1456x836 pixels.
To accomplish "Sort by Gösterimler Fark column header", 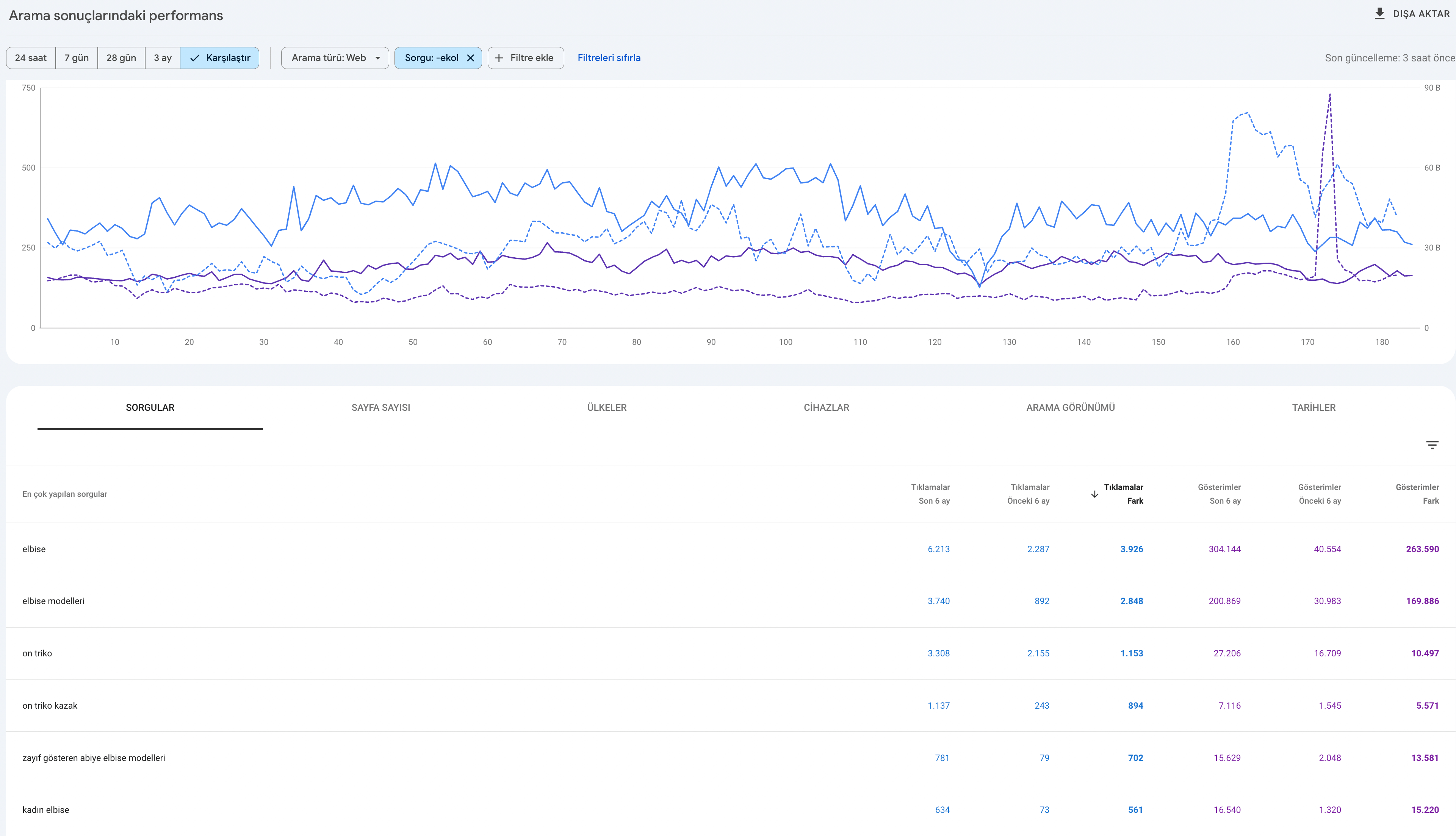I will 1417,494.
